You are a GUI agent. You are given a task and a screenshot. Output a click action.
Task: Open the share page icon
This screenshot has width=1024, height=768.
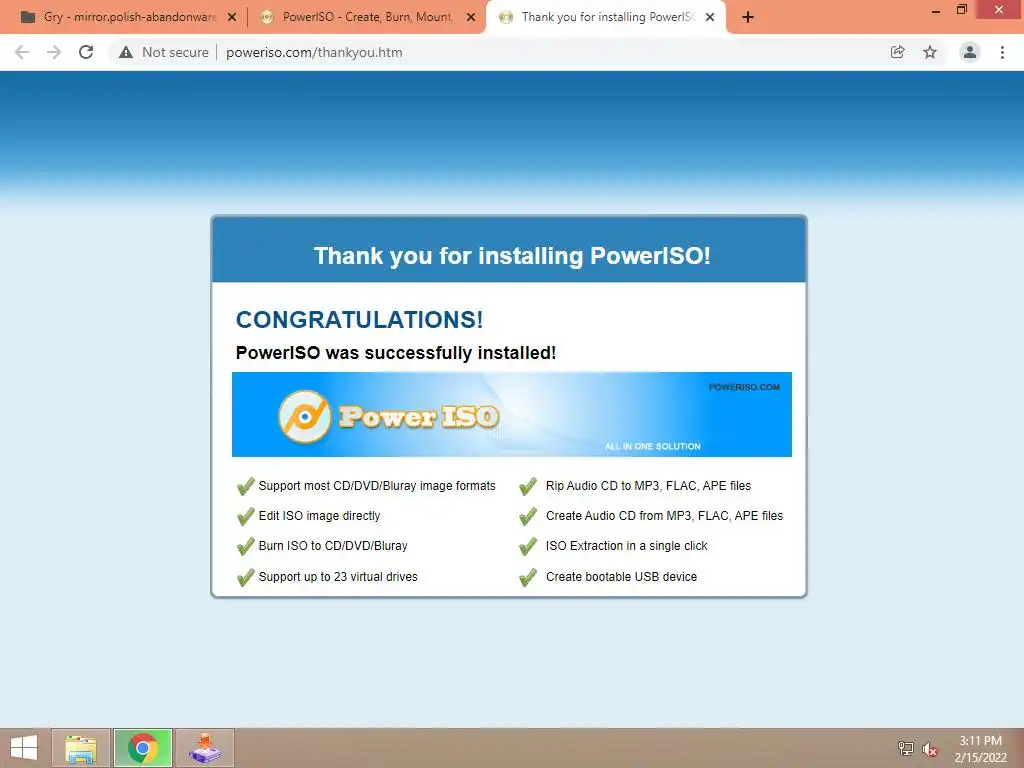pyautogui.click(x=898, y=52)
